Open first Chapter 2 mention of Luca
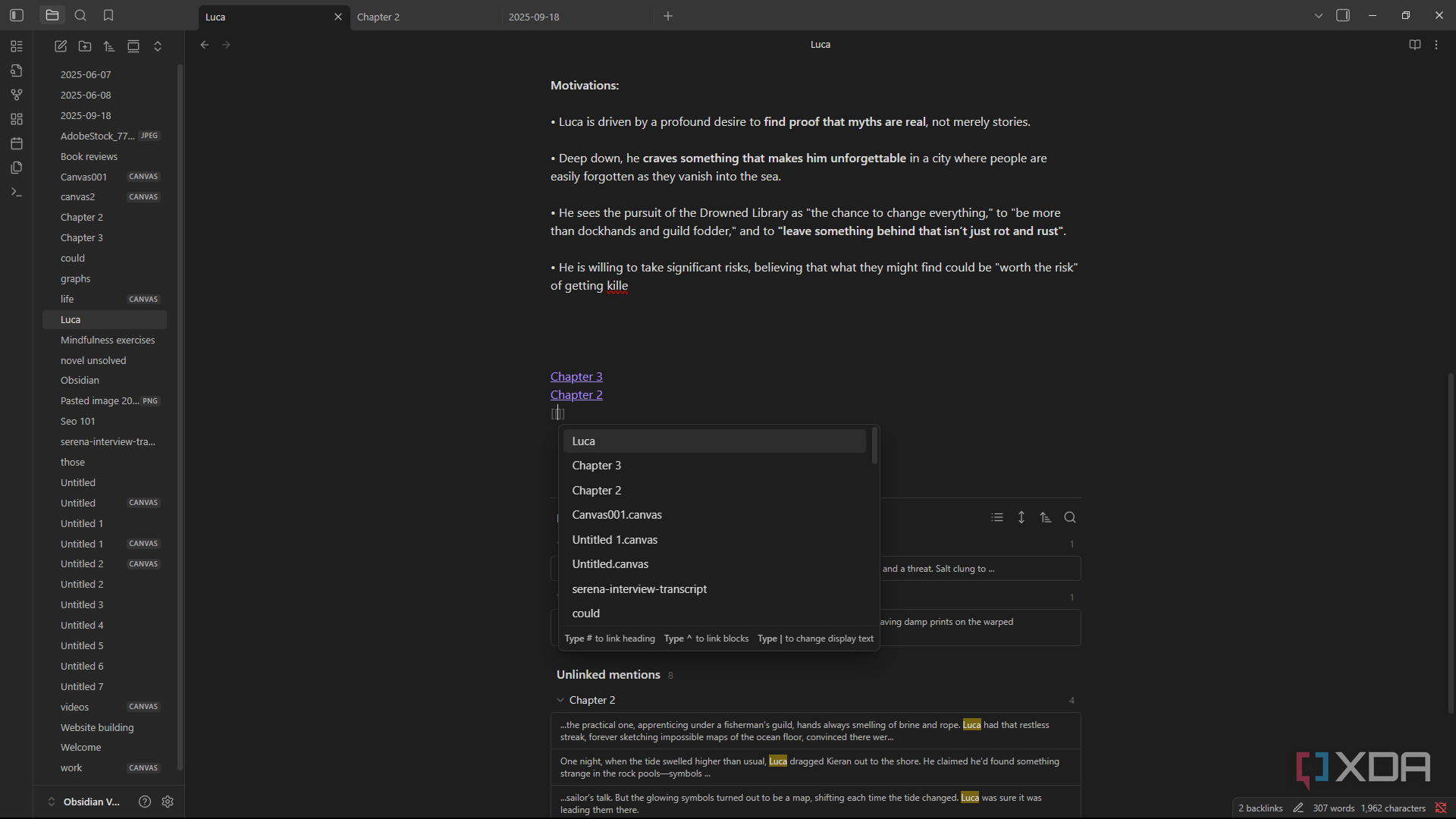The height and width of the screenshot is (819, 1456). point(815,731)
